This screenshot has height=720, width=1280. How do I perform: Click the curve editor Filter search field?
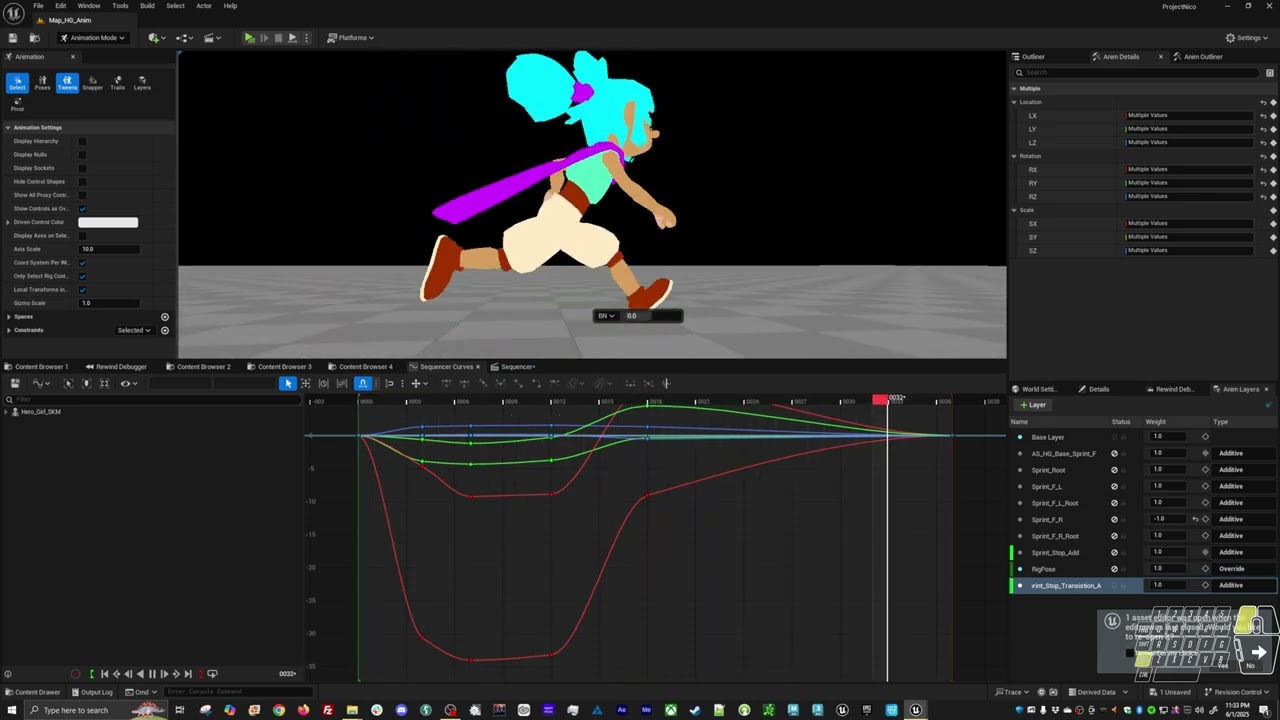tap(150, 399)
